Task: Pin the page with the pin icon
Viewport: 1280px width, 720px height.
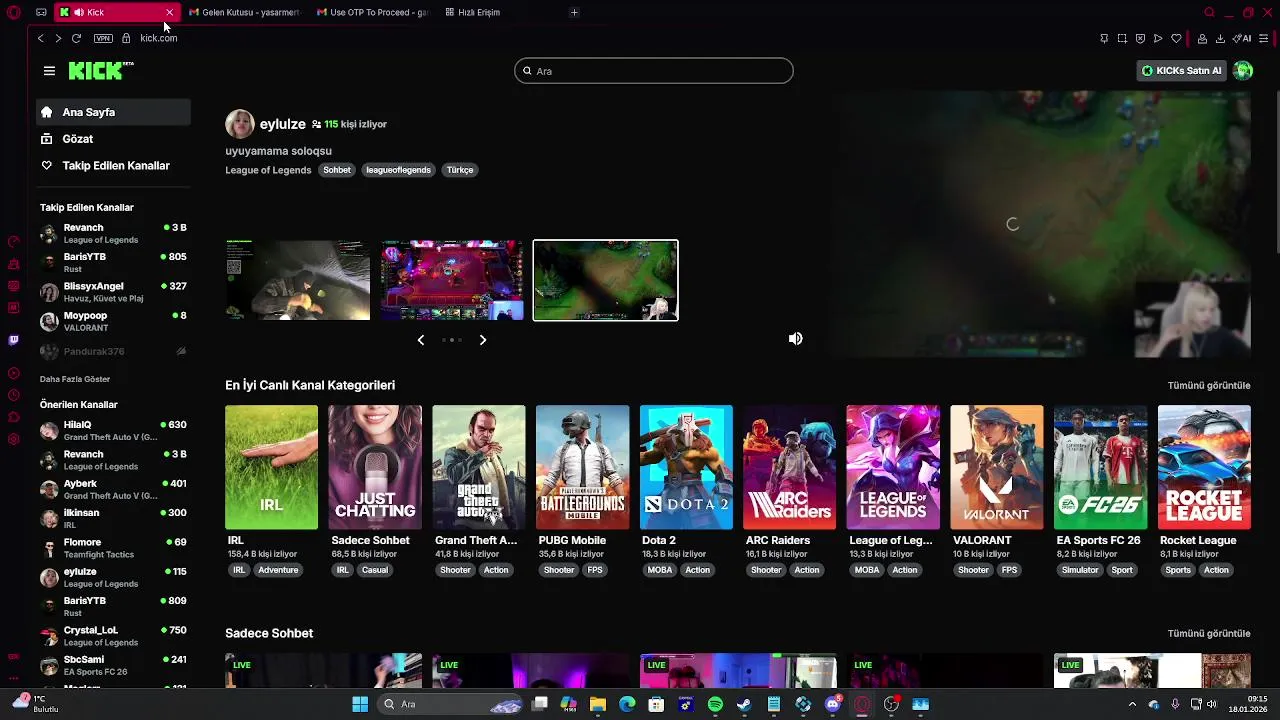Action: 1104,38
